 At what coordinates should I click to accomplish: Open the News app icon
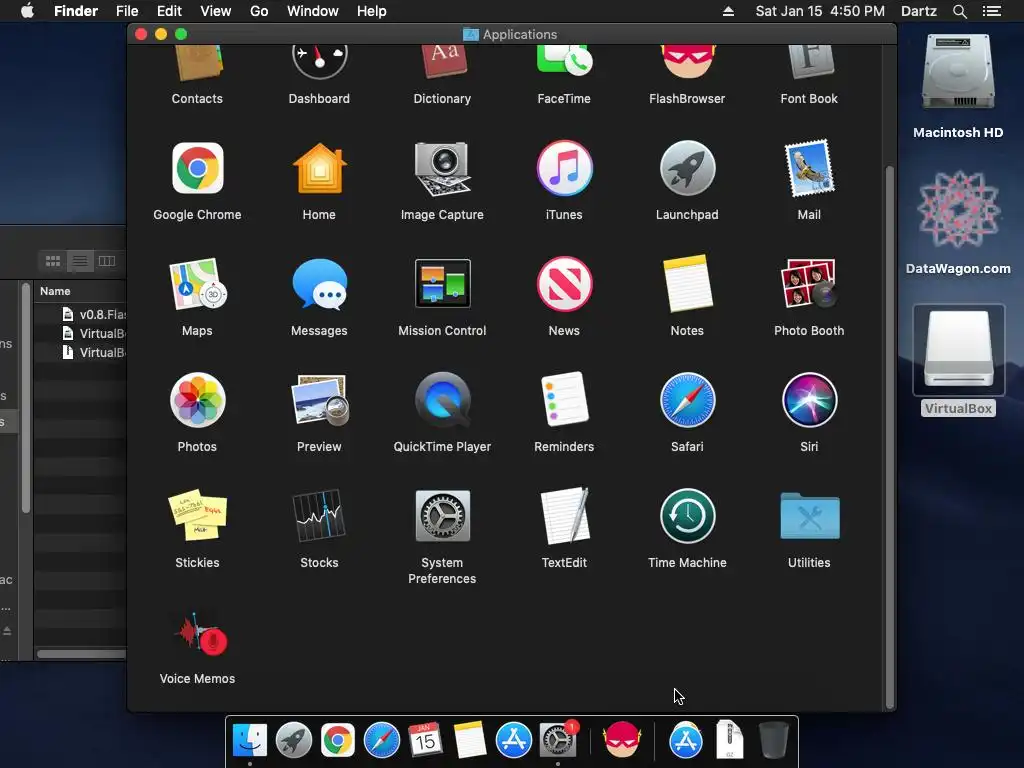(564, 284)
